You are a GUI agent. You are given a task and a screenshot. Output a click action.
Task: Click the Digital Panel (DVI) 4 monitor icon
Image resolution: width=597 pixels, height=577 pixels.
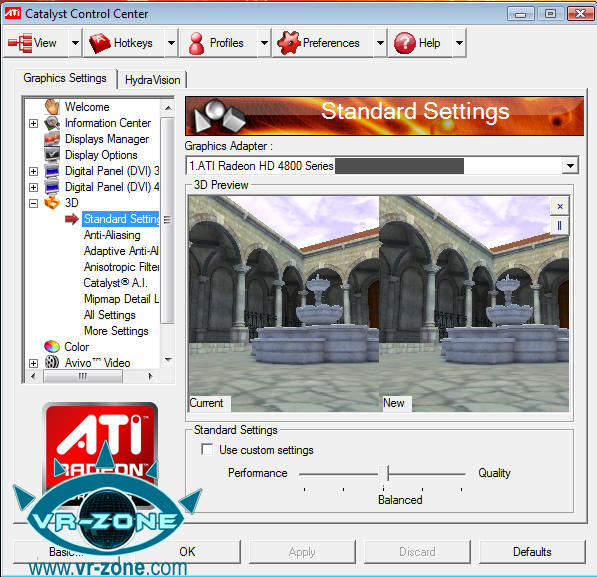tap(52, 187)
